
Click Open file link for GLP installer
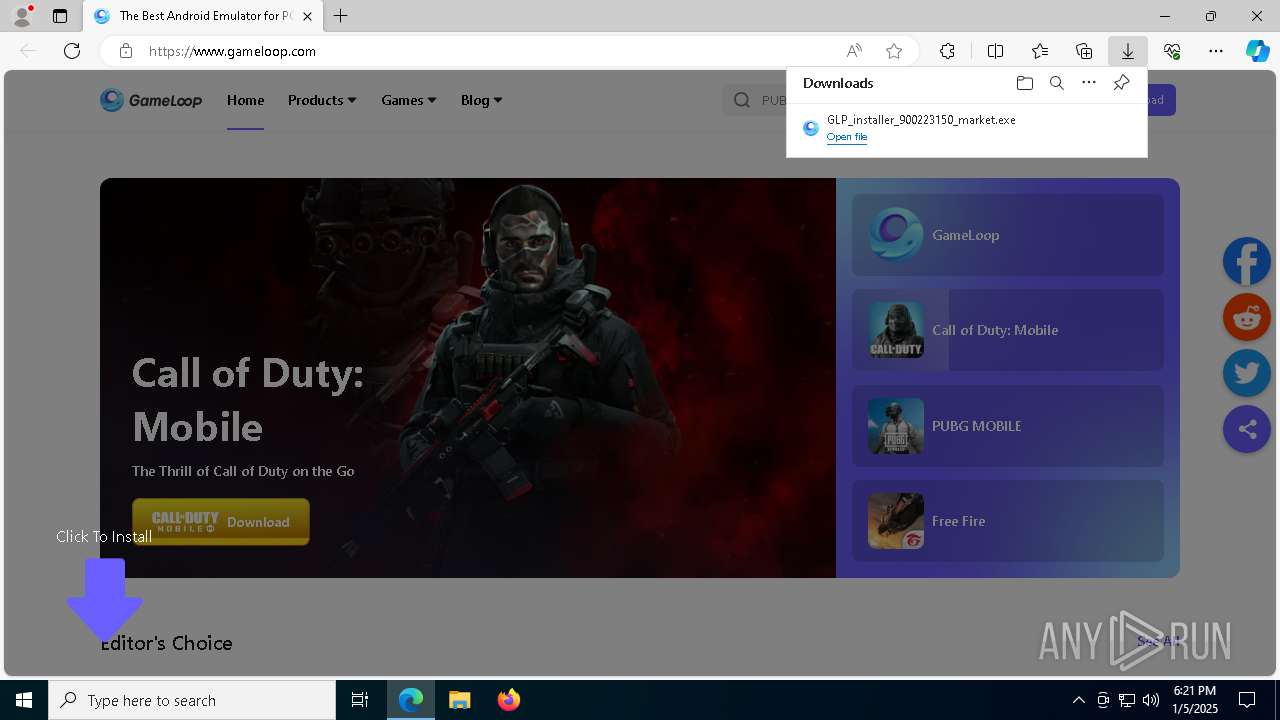847,137
